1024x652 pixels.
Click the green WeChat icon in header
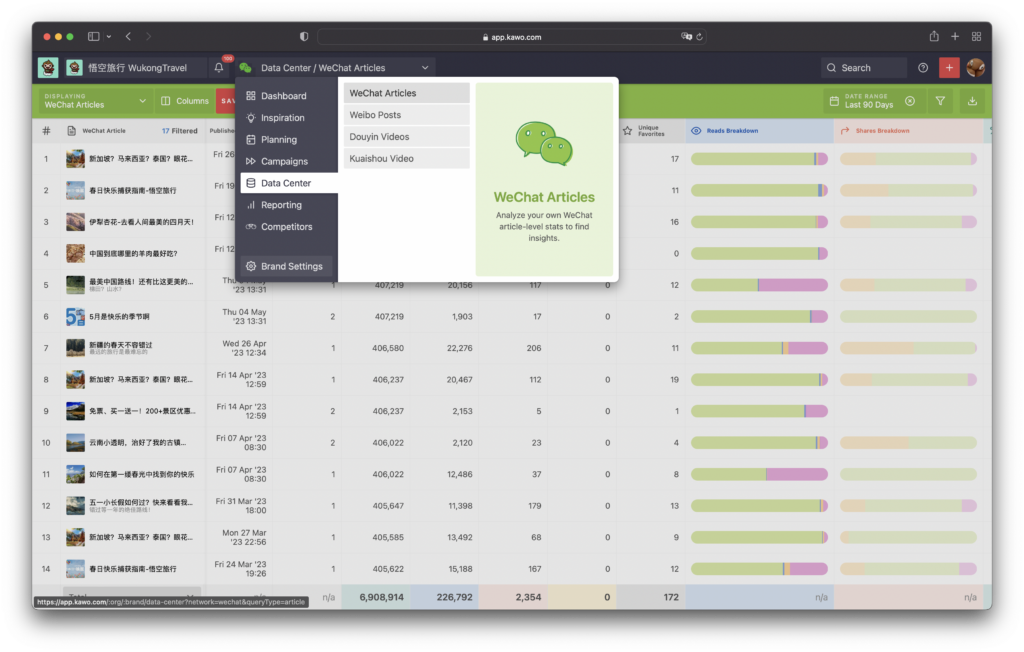tap(246, 67)
